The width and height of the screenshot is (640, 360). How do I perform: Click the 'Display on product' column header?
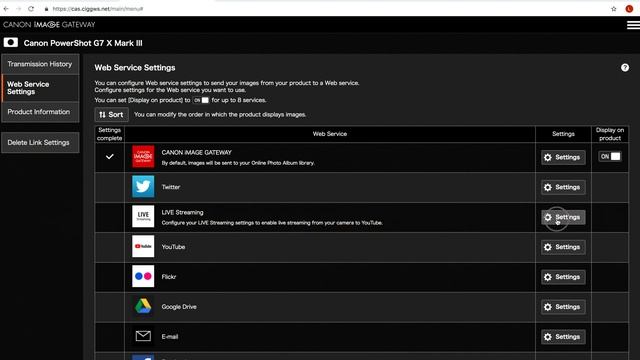click(610, 134)
